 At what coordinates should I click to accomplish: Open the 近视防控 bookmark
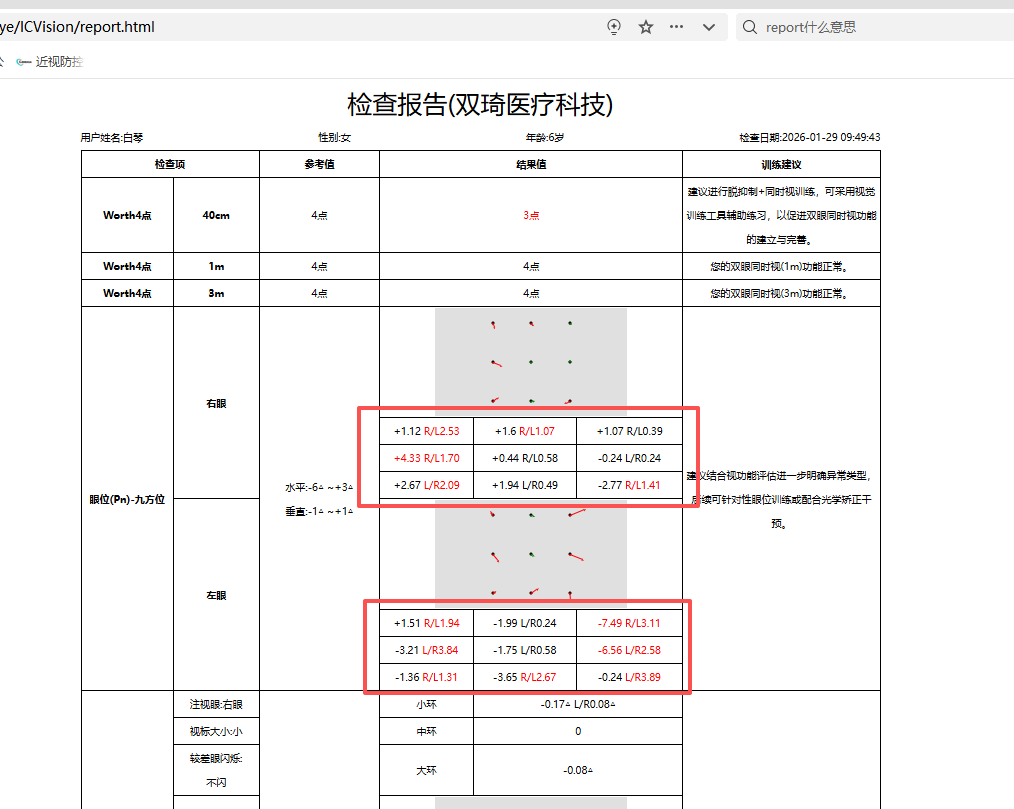pyautogui.click(x=50, y=62)
